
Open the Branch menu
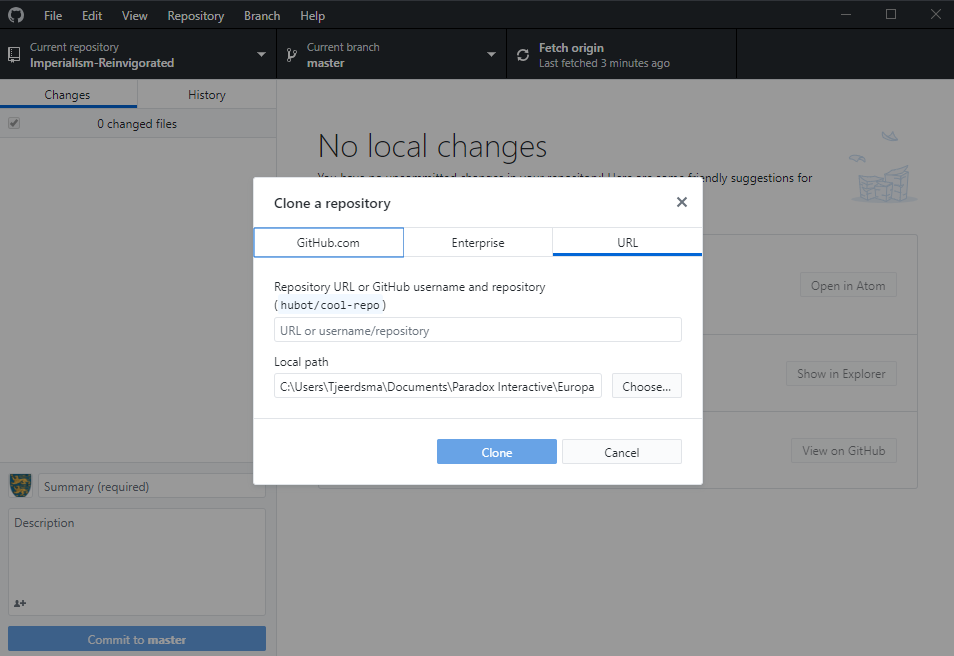point(262,16)
